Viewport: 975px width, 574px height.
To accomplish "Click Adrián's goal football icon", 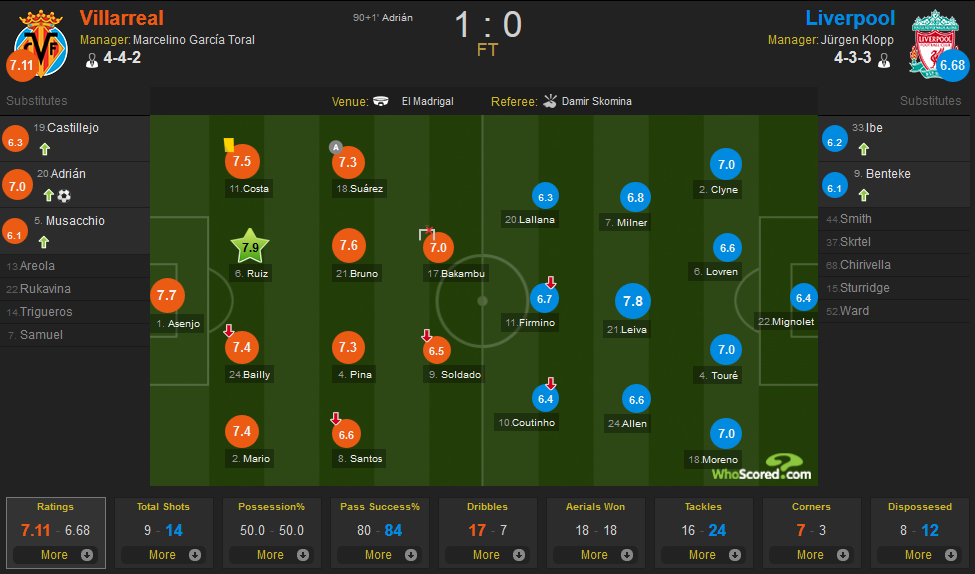I will pos(64,196).
